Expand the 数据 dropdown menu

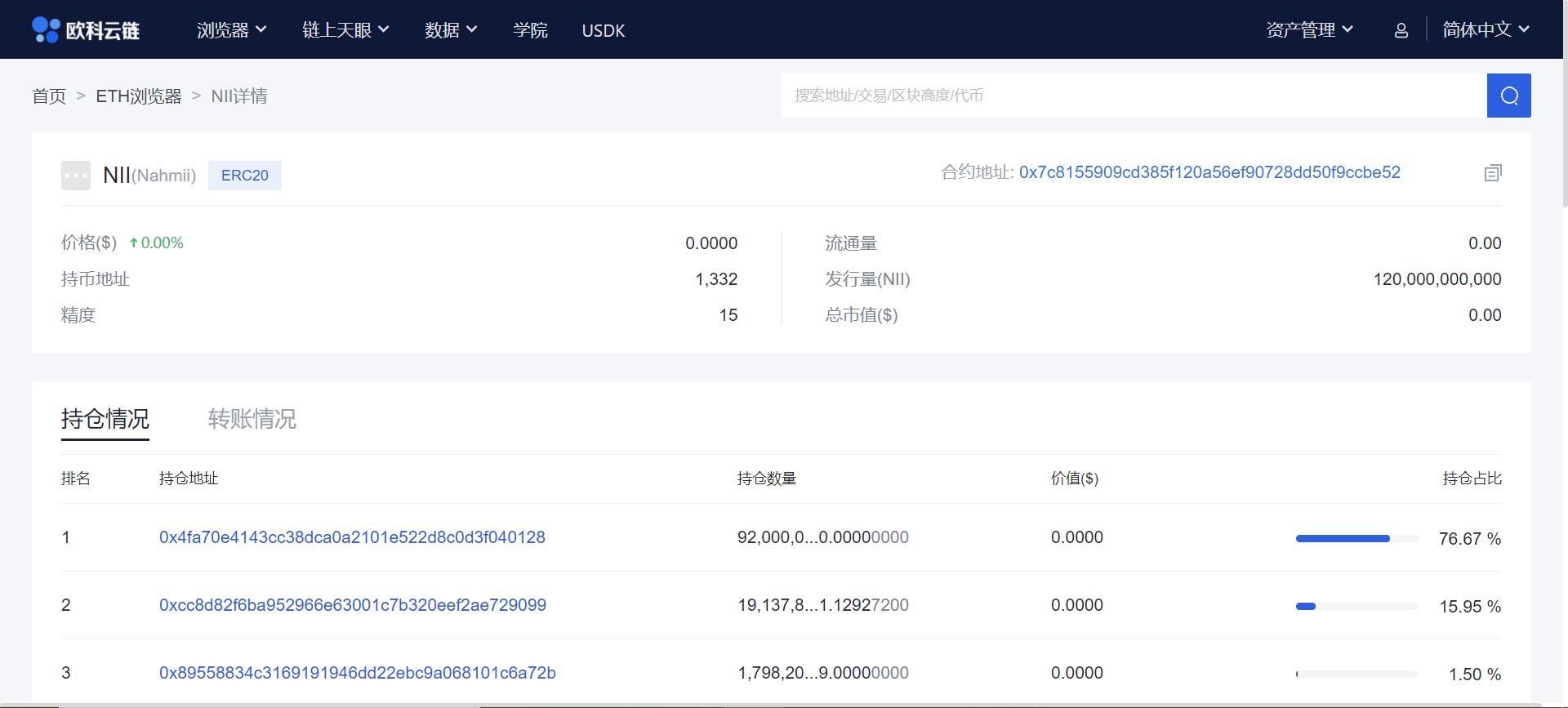pyautogui.click(x=451, y=30)
